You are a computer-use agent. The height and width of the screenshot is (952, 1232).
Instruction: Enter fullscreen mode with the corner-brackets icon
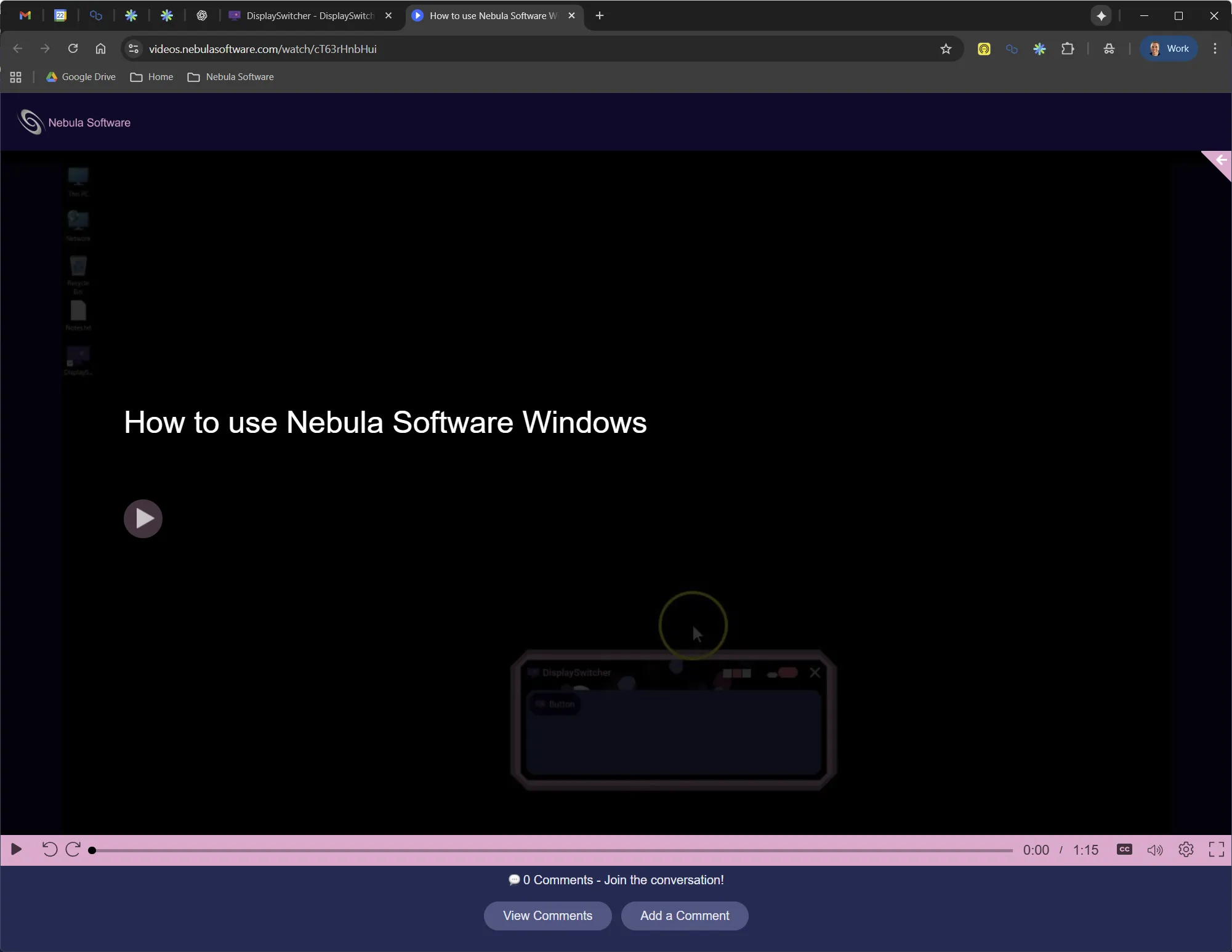pyautogui.click(x=1216, y=850)
